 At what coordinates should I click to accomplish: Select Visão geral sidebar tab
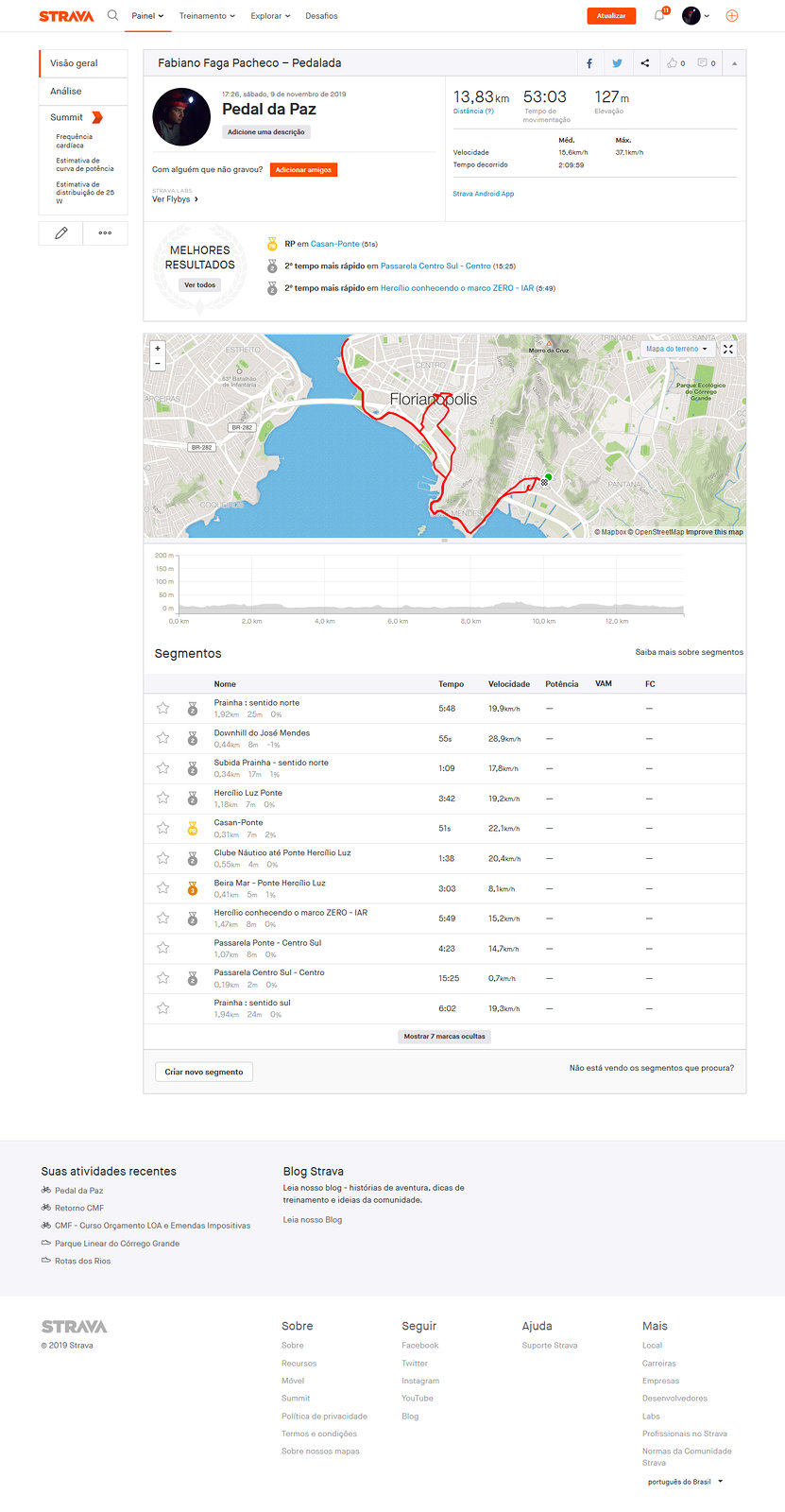pos(83,63)
